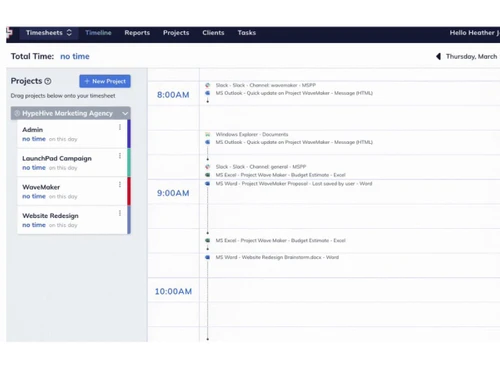
Task: Open the Timesheets view switcher
Action: click(49, 33)
